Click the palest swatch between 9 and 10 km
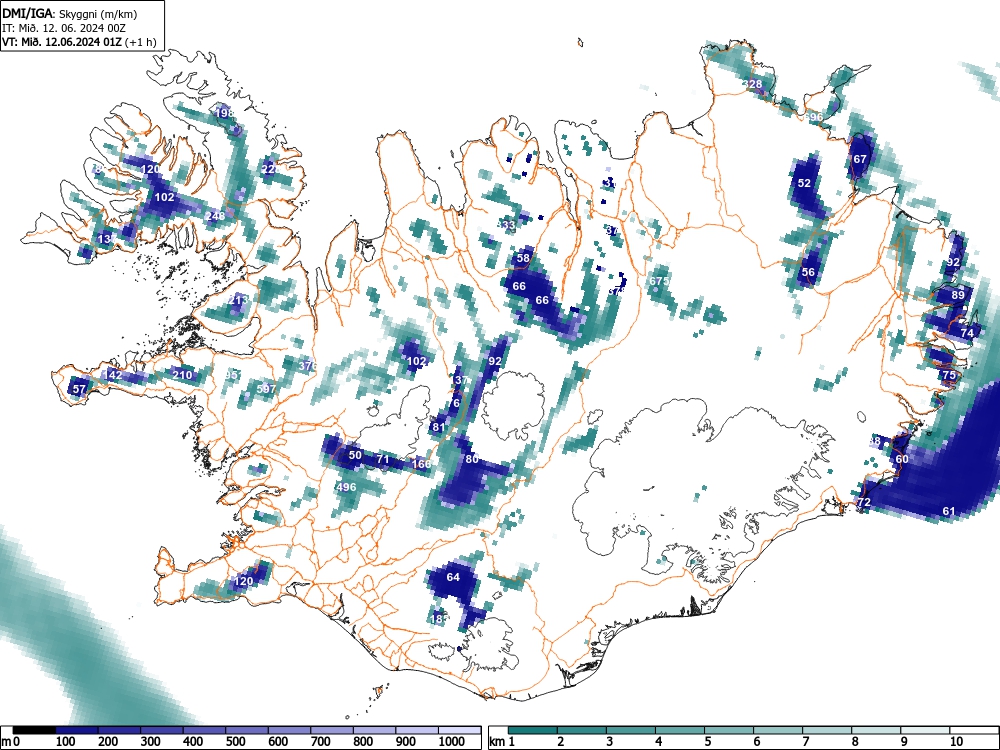Screen dimensions: 1000x750 (925, 730)
